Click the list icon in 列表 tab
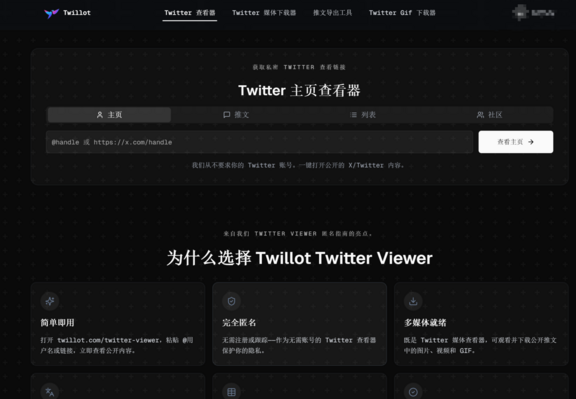 pos(353,115)
